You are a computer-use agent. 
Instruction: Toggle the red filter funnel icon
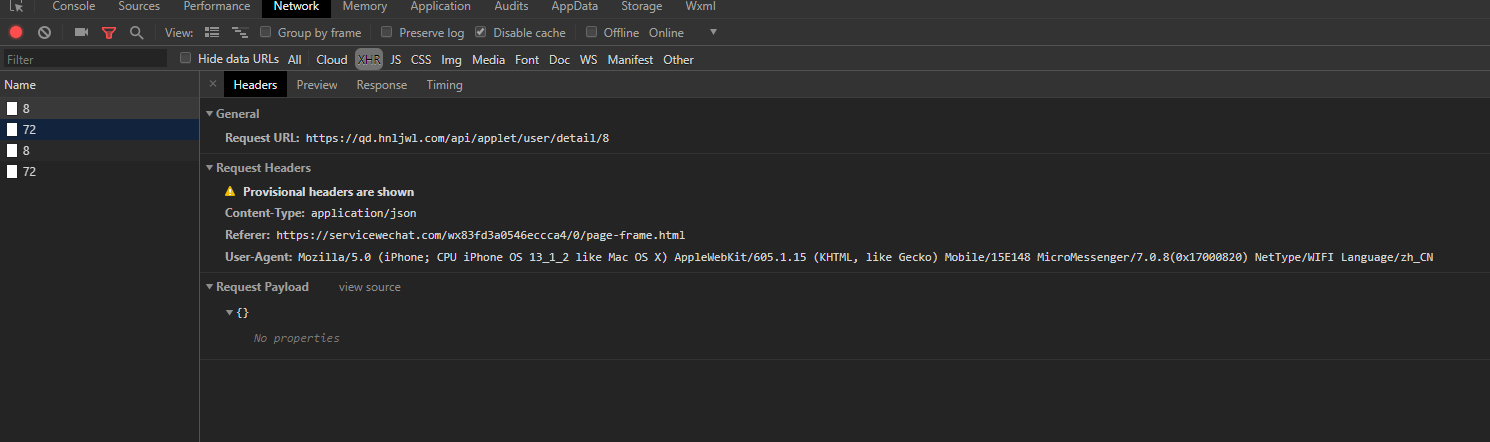(x=109, y=33)
